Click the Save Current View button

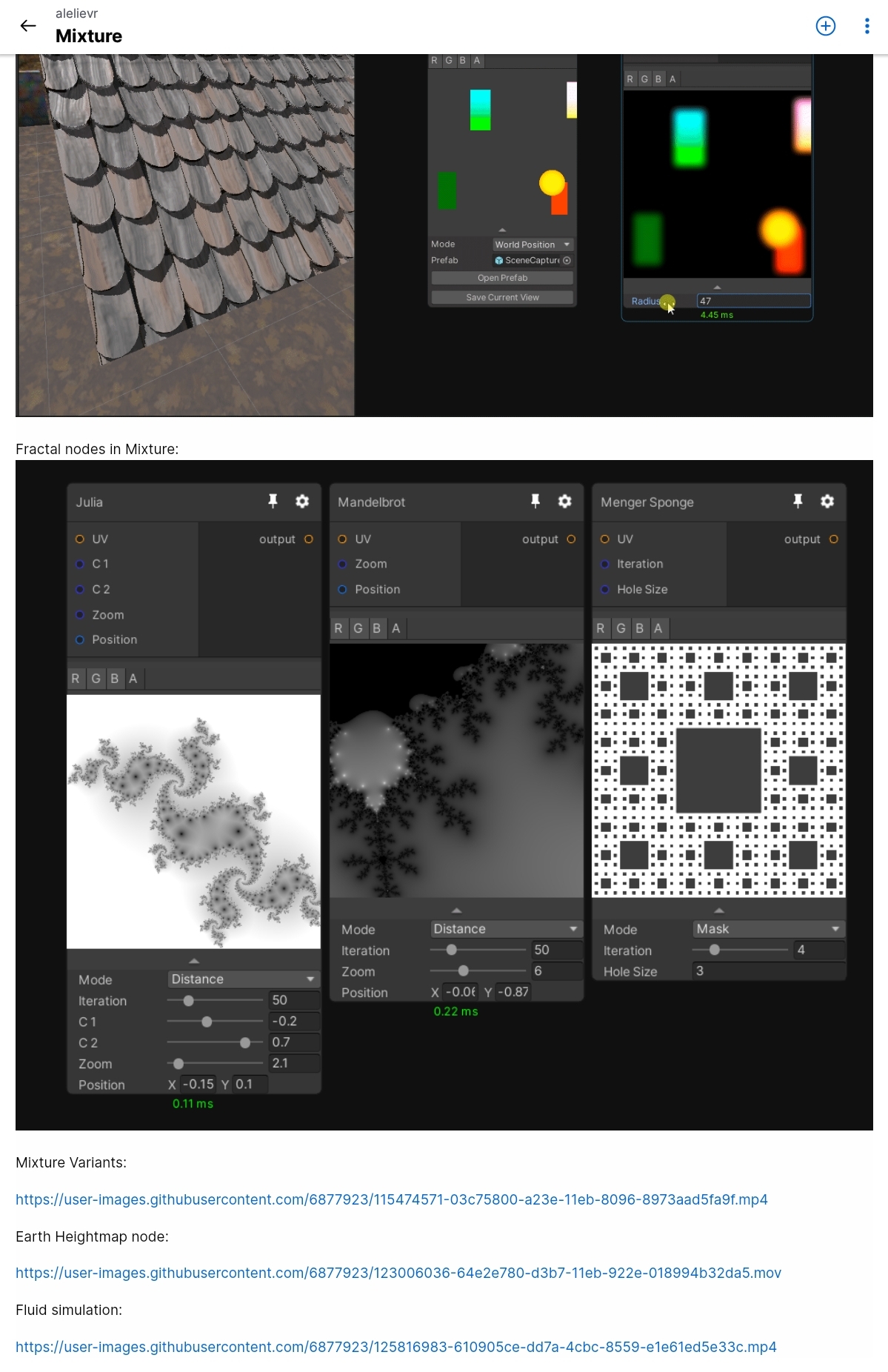(x=502, y=297)
